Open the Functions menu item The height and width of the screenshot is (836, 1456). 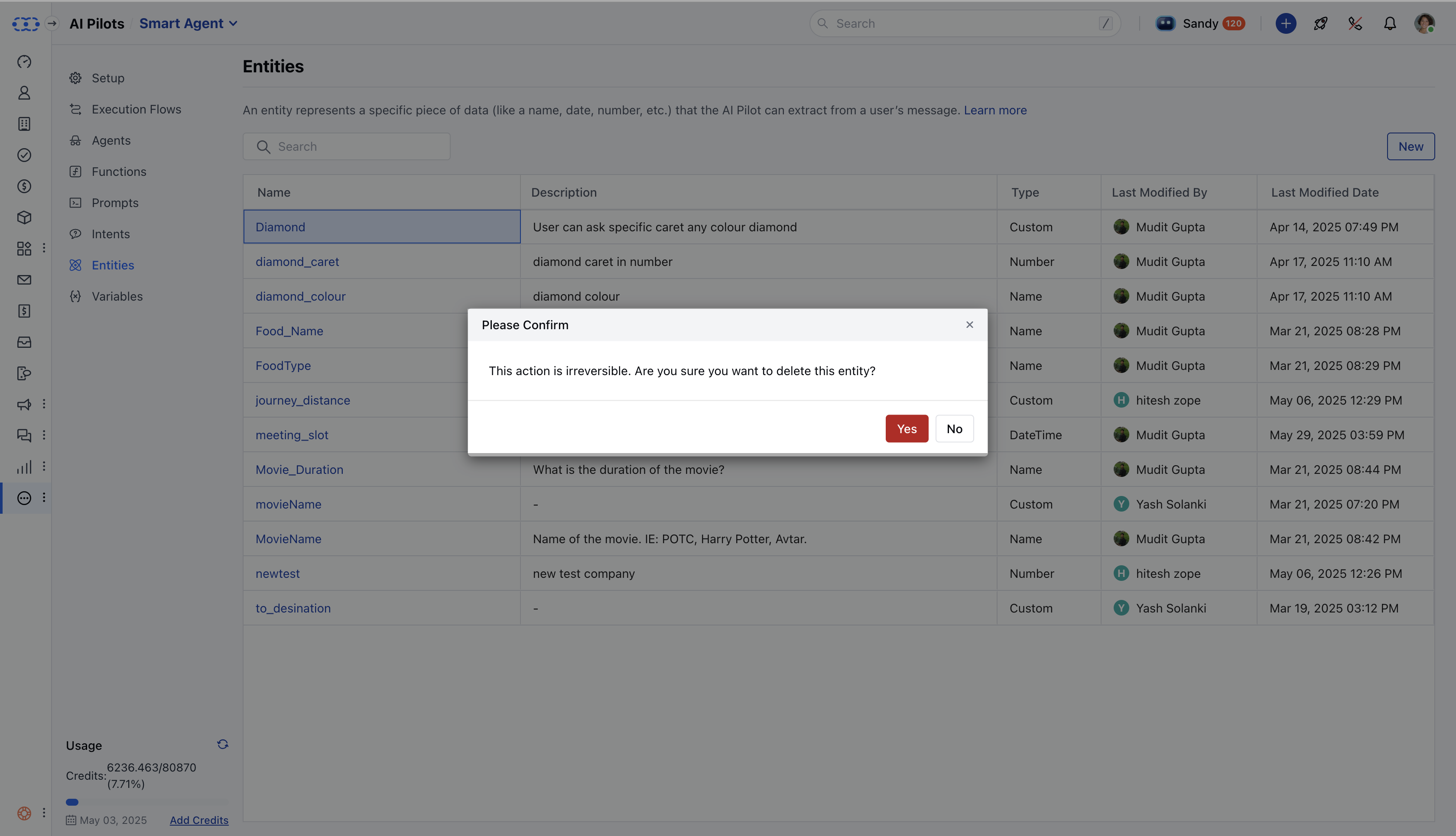pos(107,172)
